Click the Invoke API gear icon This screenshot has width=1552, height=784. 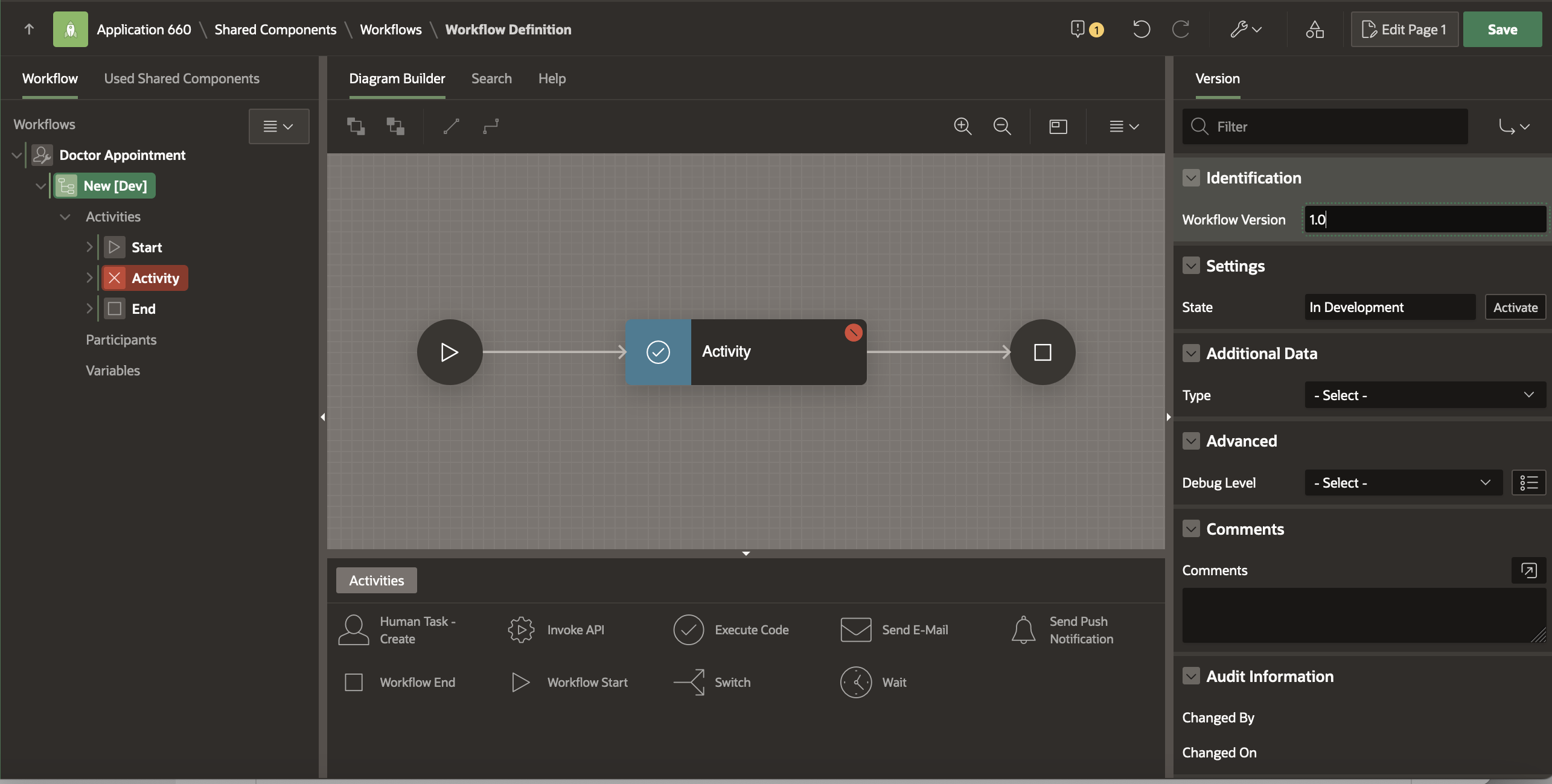(521, 629)
